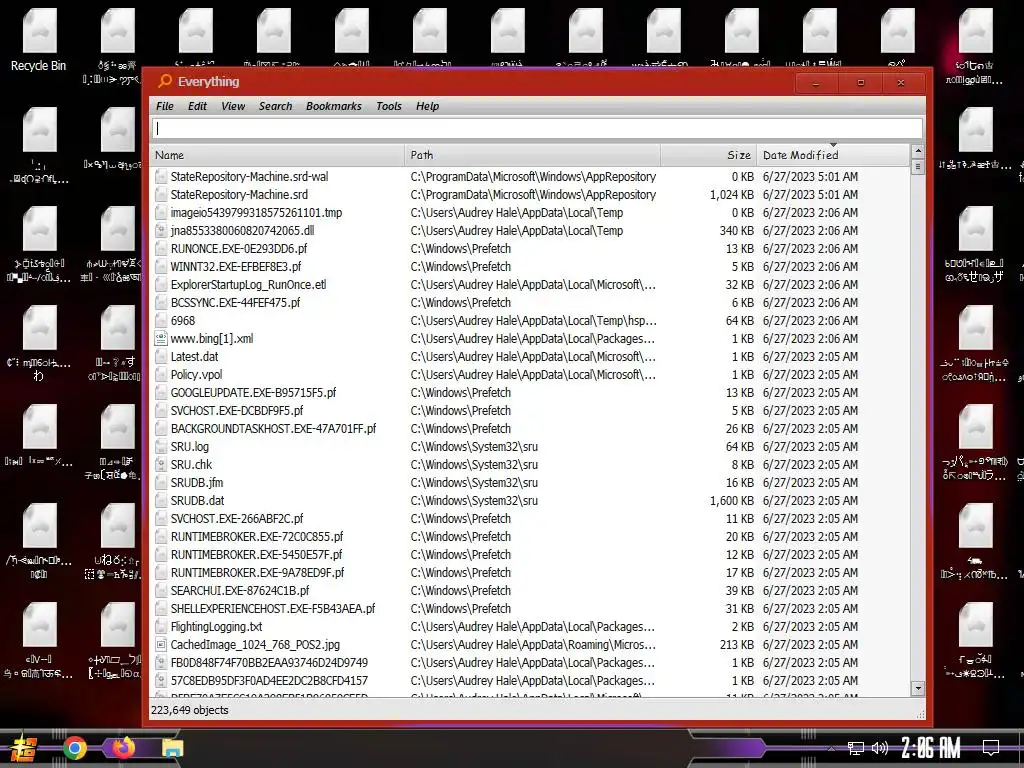Open the Tools menu
1024x768 pixels.
pos(389,106)
